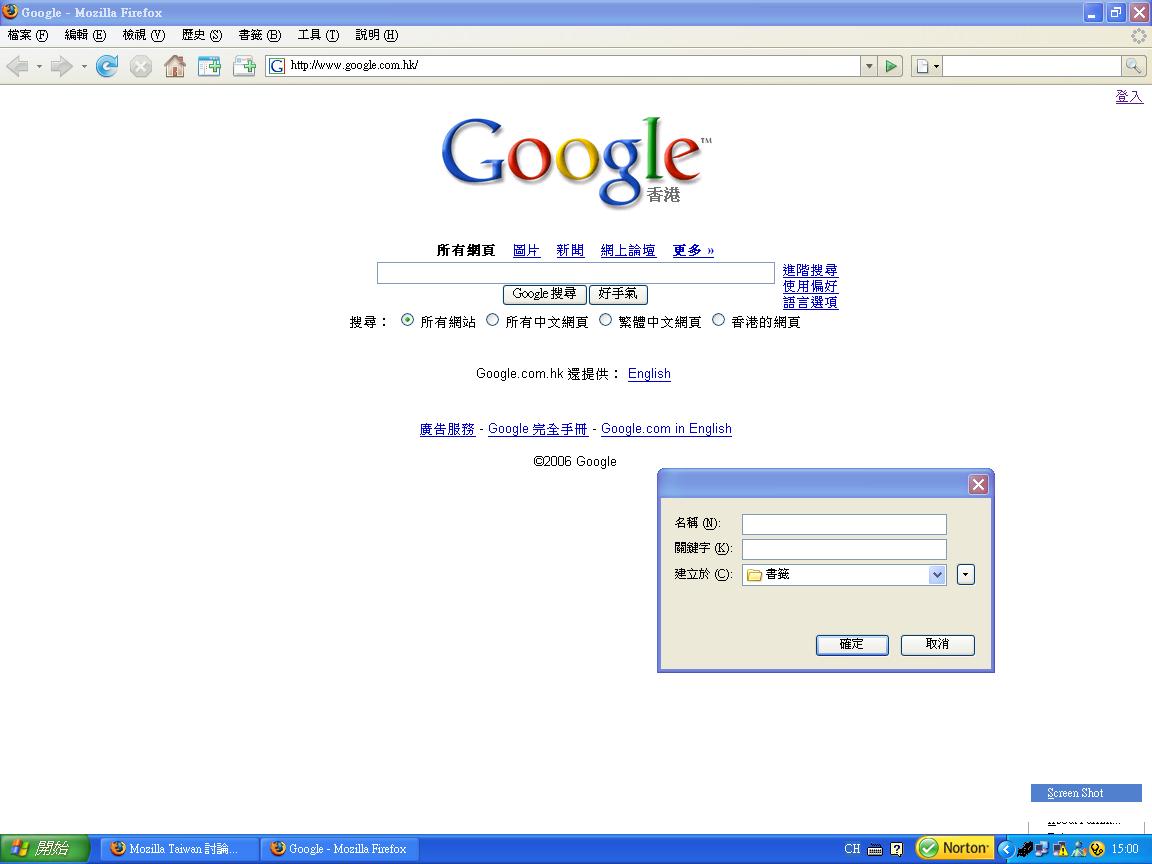
Task: Open the 使用偏好 preferences link
Action: tap(810, 287)
